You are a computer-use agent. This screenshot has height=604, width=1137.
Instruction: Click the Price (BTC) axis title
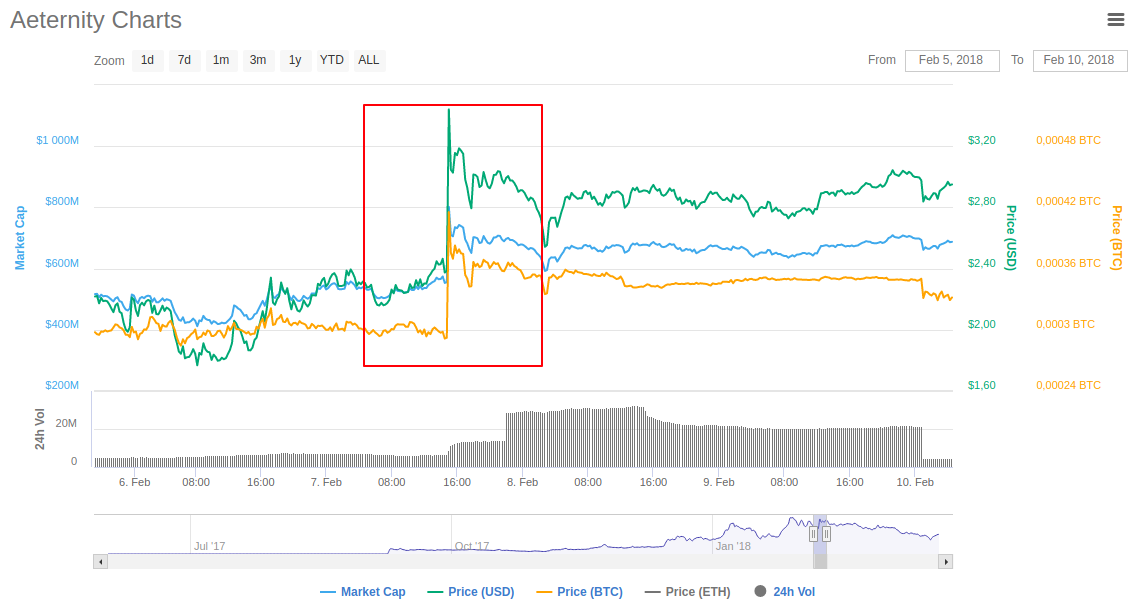pos(1117,238)
